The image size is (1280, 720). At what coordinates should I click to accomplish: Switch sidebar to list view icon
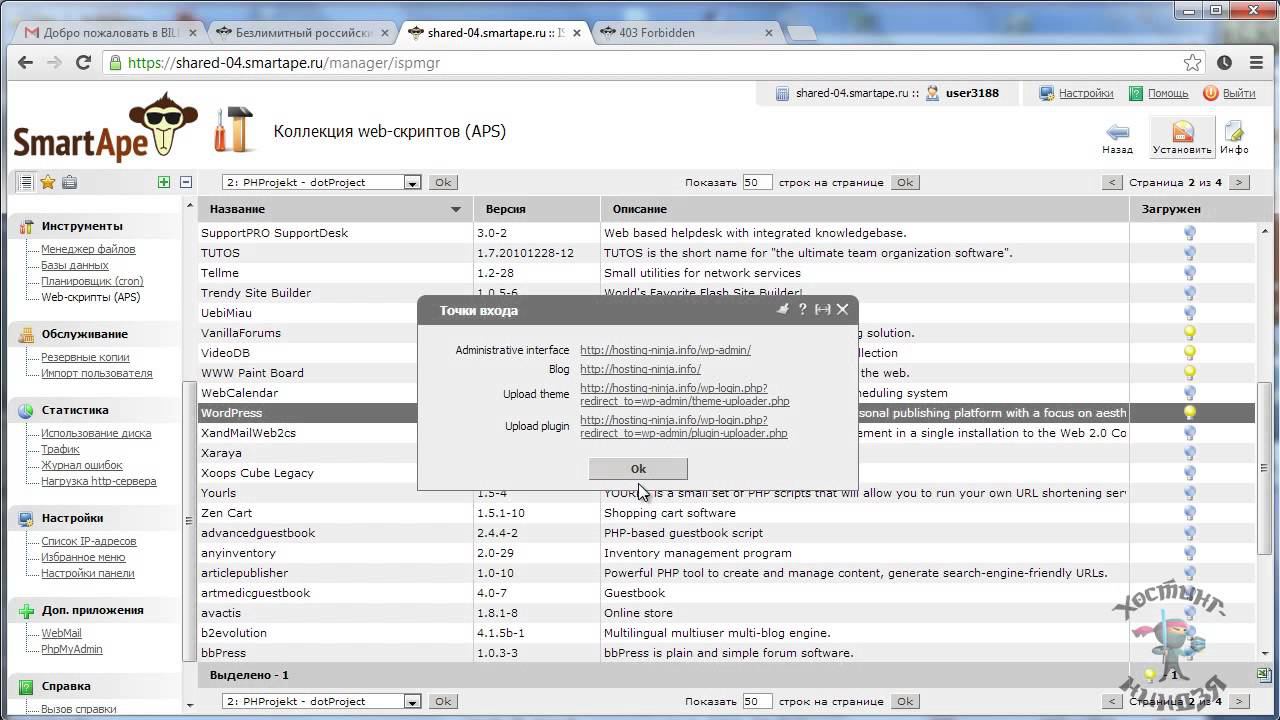(x=25, y=182)
